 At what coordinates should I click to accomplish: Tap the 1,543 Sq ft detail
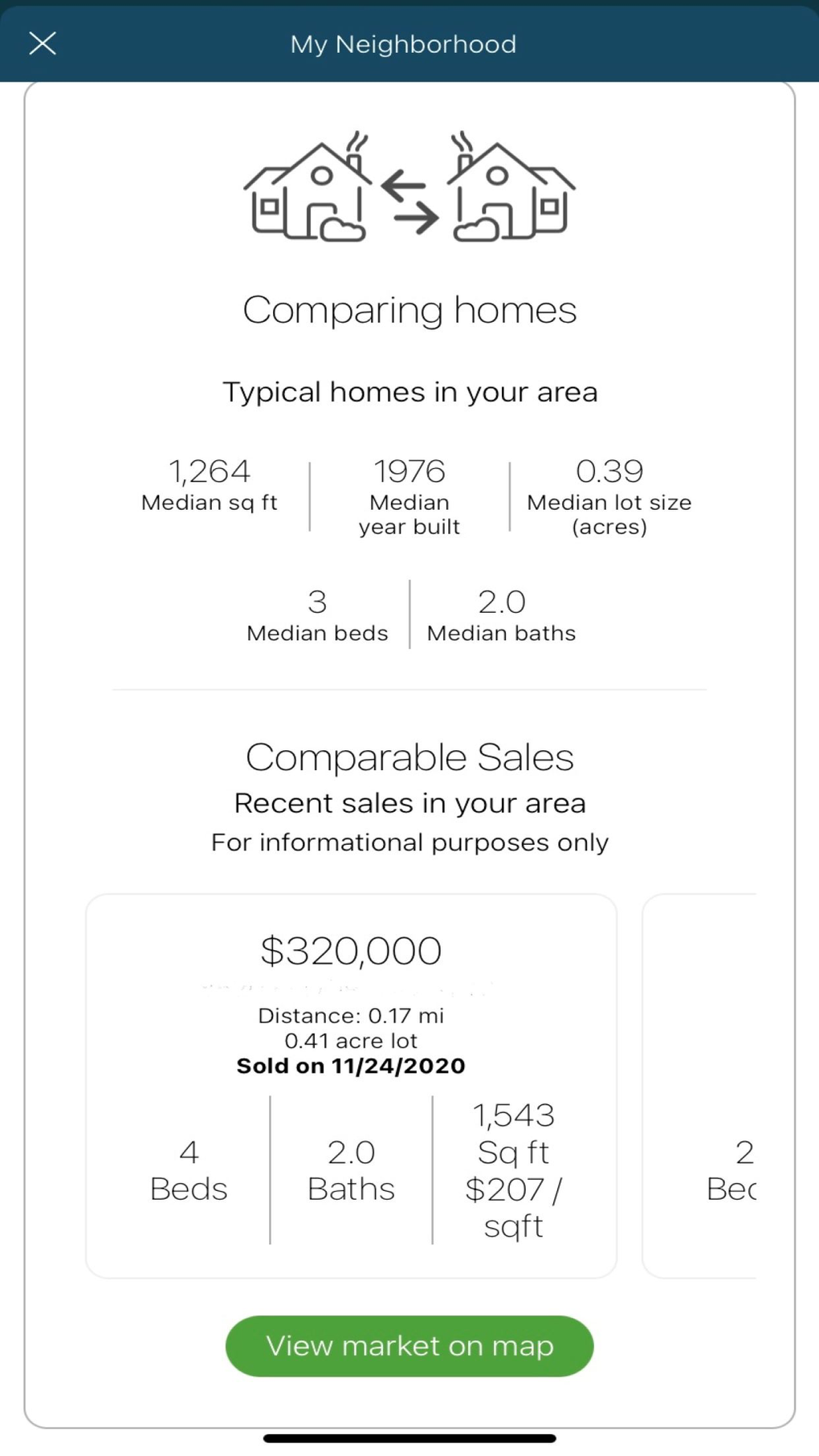514,1133
